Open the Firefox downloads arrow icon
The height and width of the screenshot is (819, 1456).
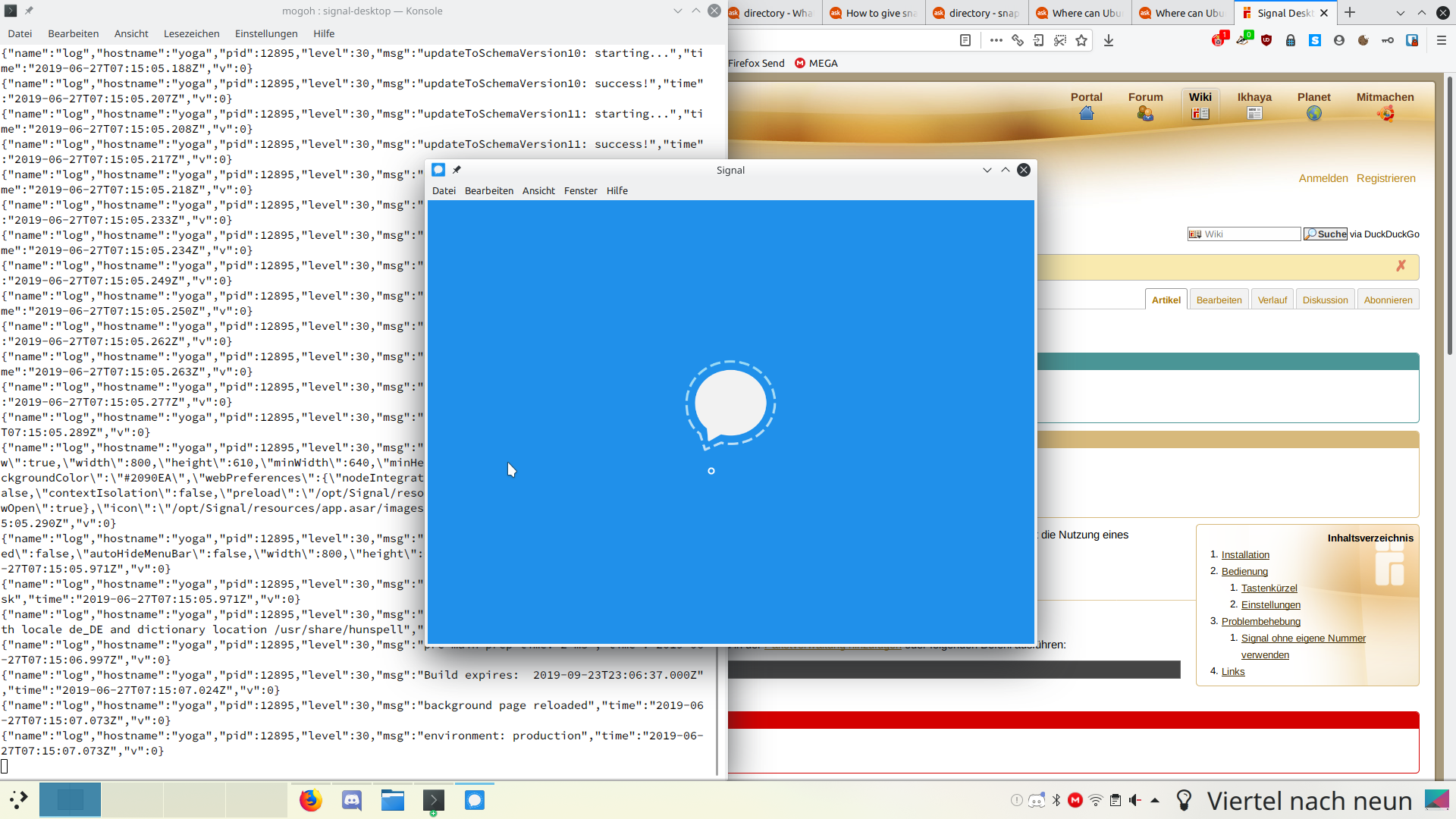(1109, 40)
